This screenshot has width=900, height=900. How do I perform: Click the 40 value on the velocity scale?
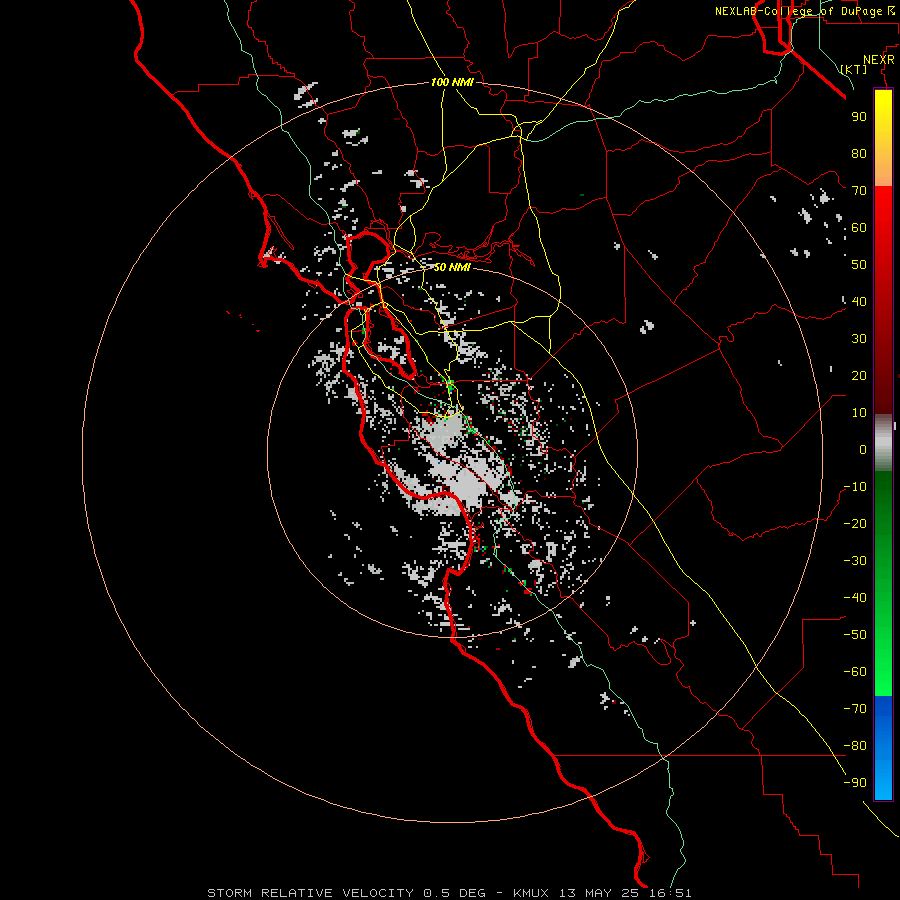click(x=859, y=301)
